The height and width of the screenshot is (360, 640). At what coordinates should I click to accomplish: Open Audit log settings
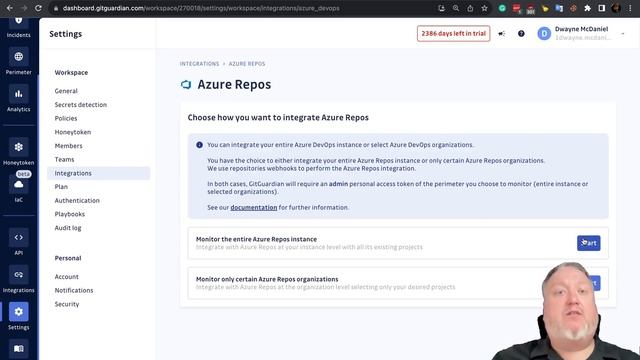point(68,228)
